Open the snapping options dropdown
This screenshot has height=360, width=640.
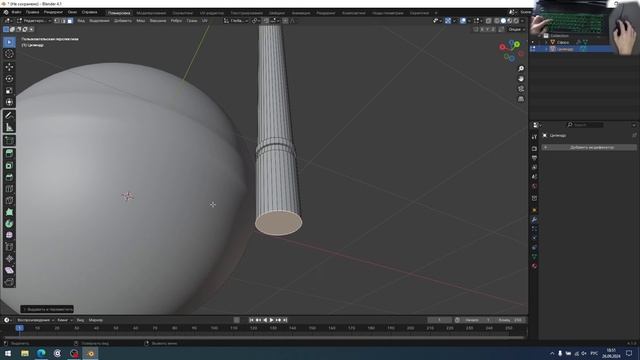click(274, 20)
